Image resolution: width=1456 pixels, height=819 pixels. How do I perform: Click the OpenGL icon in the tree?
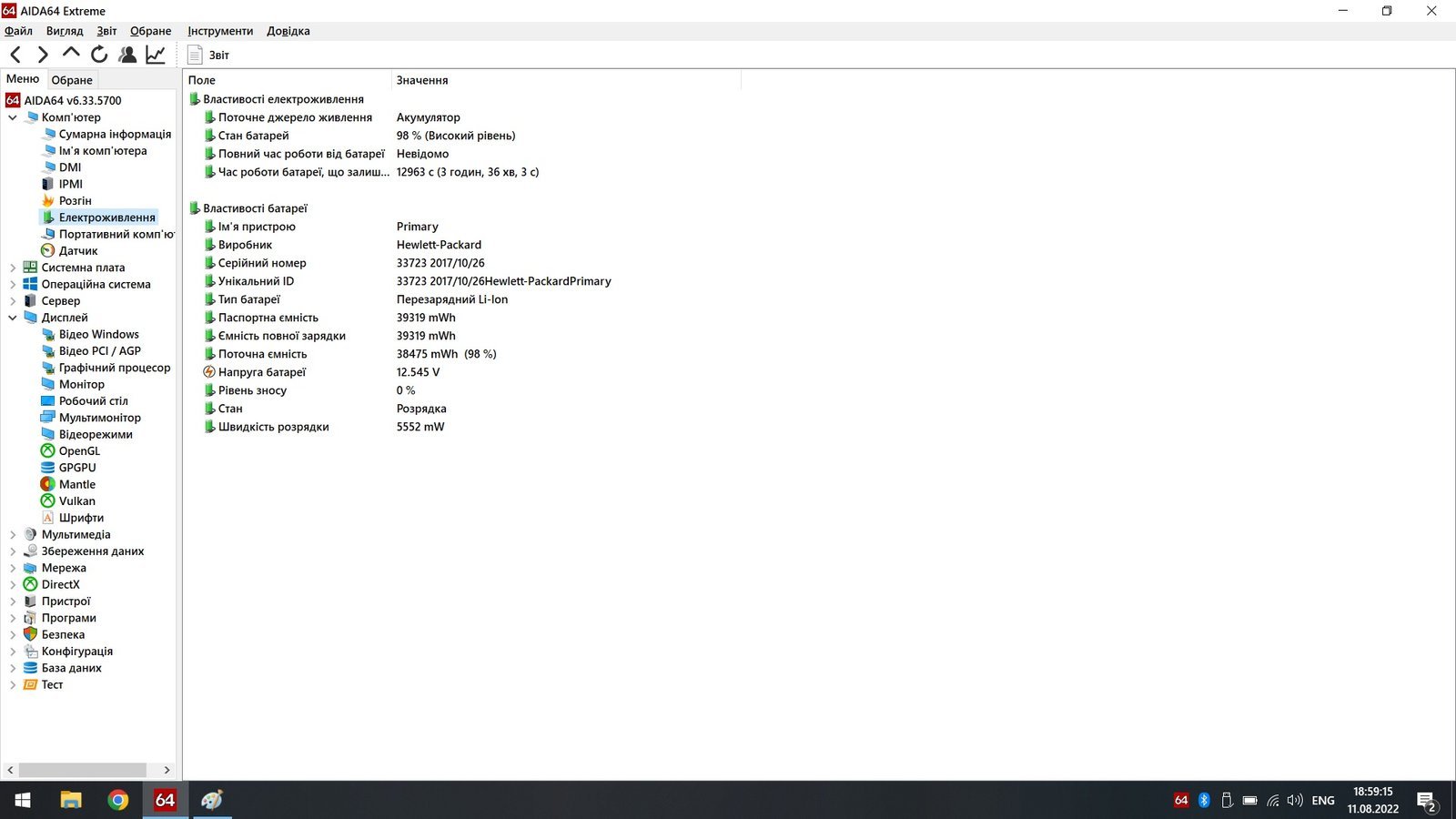tap(48, 451)
